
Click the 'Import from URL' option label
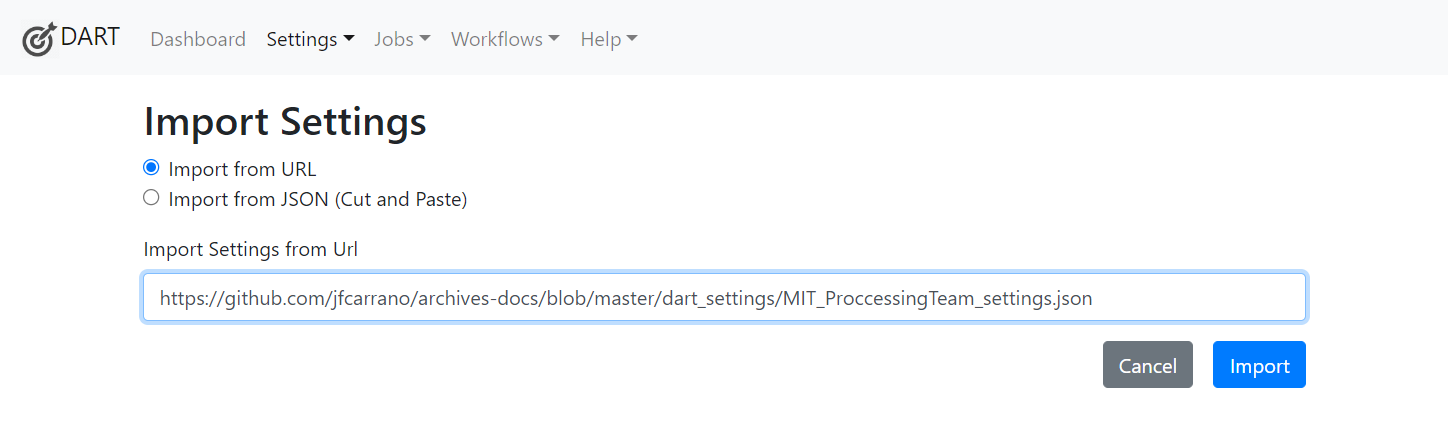coord(242,169)
